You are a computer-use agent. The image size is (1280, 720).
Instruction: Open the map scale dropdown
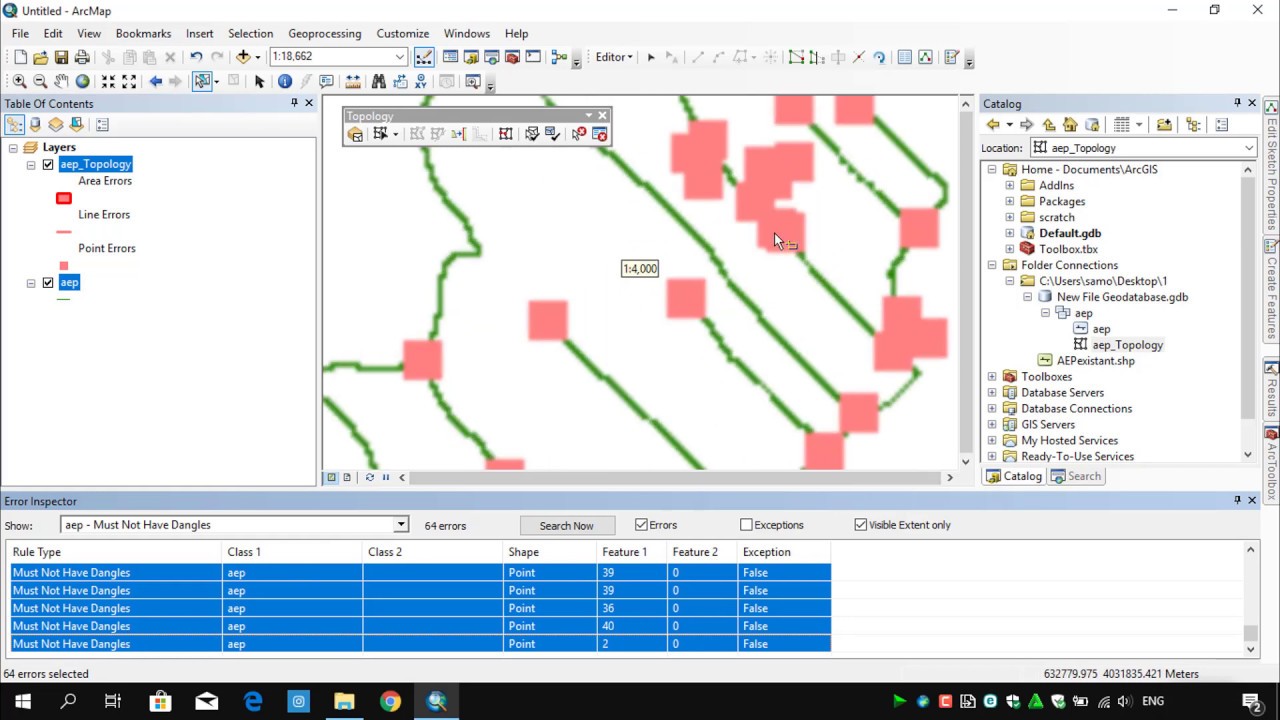tap(400, 57)
